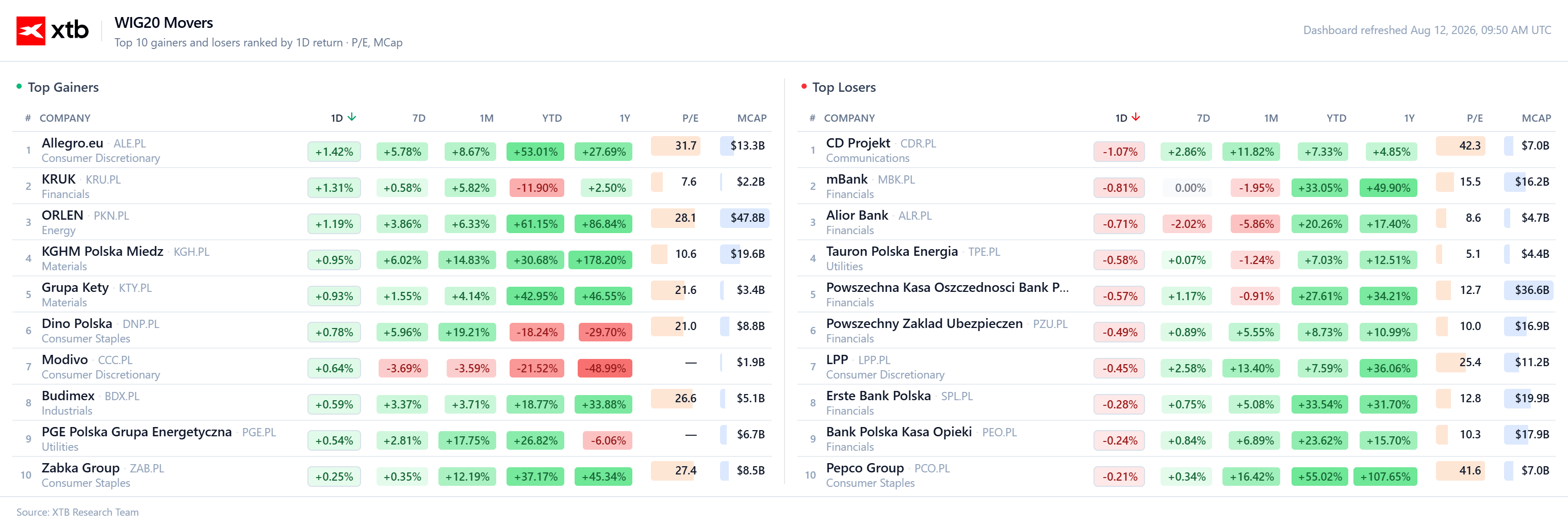
Task: Click the XTB red logo icon
Action: coord(30,30)
